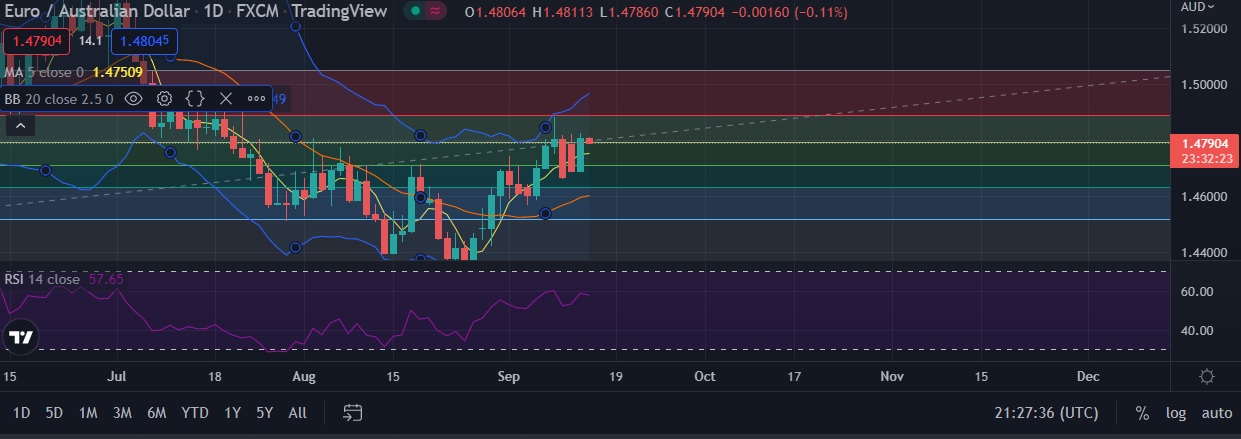Viewport: 1241px width, 439px height.
Task: Select the 1D time range
Action: pos(21,412)
